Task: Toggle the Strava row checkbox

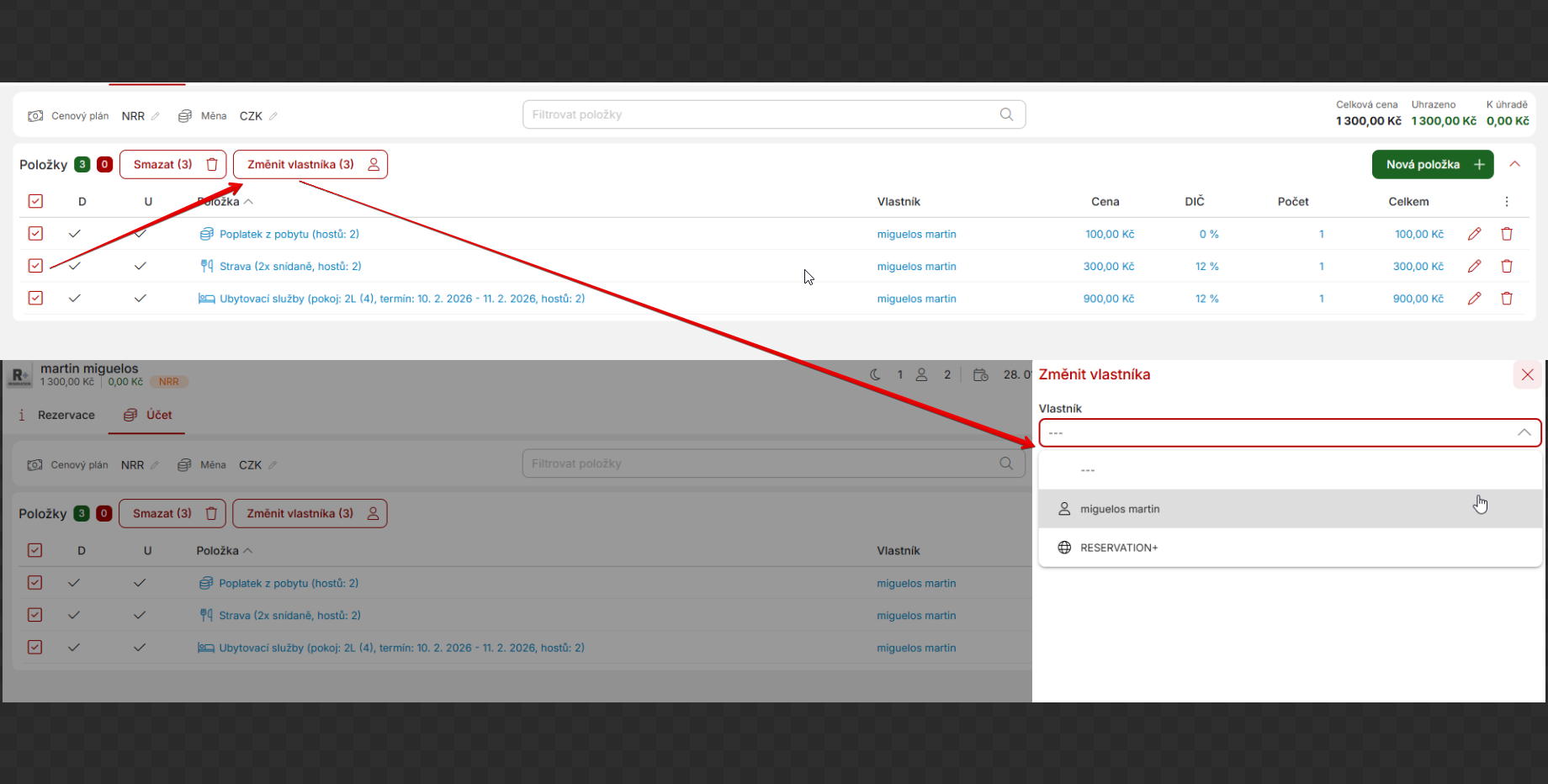Action: [35, 266]
